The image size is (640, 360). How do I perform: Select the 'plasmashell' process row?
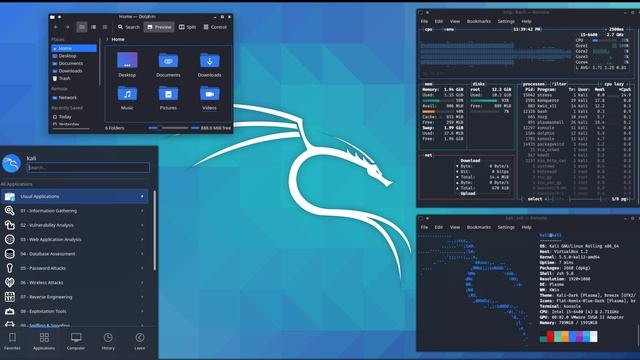click(577, 122)
